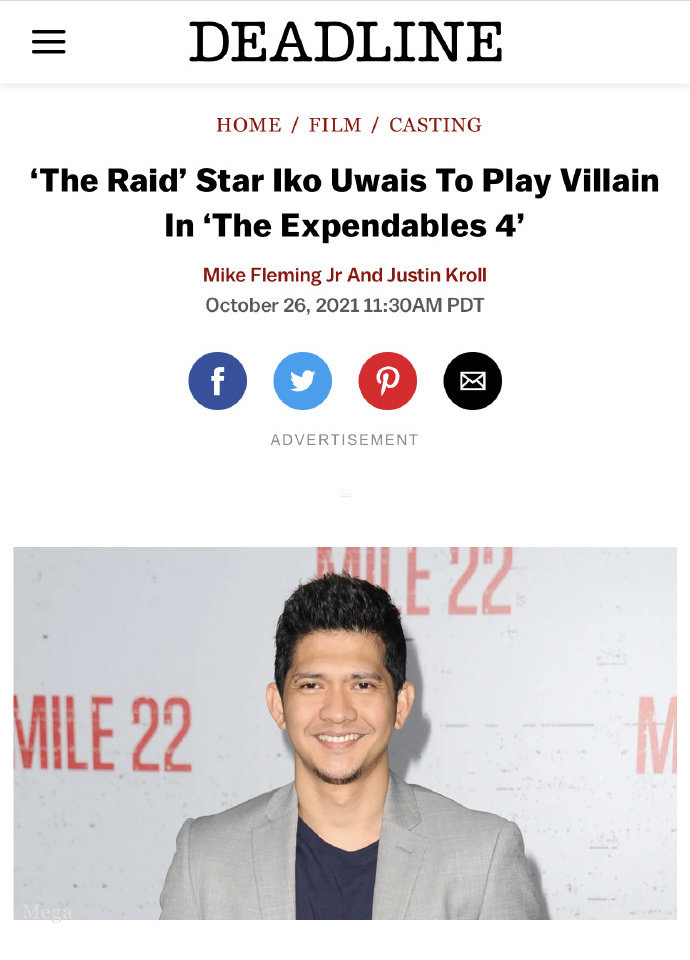View author Mike Fleming Jr's page
This screenshot has width=690, height=960.
tap(272, 275)
